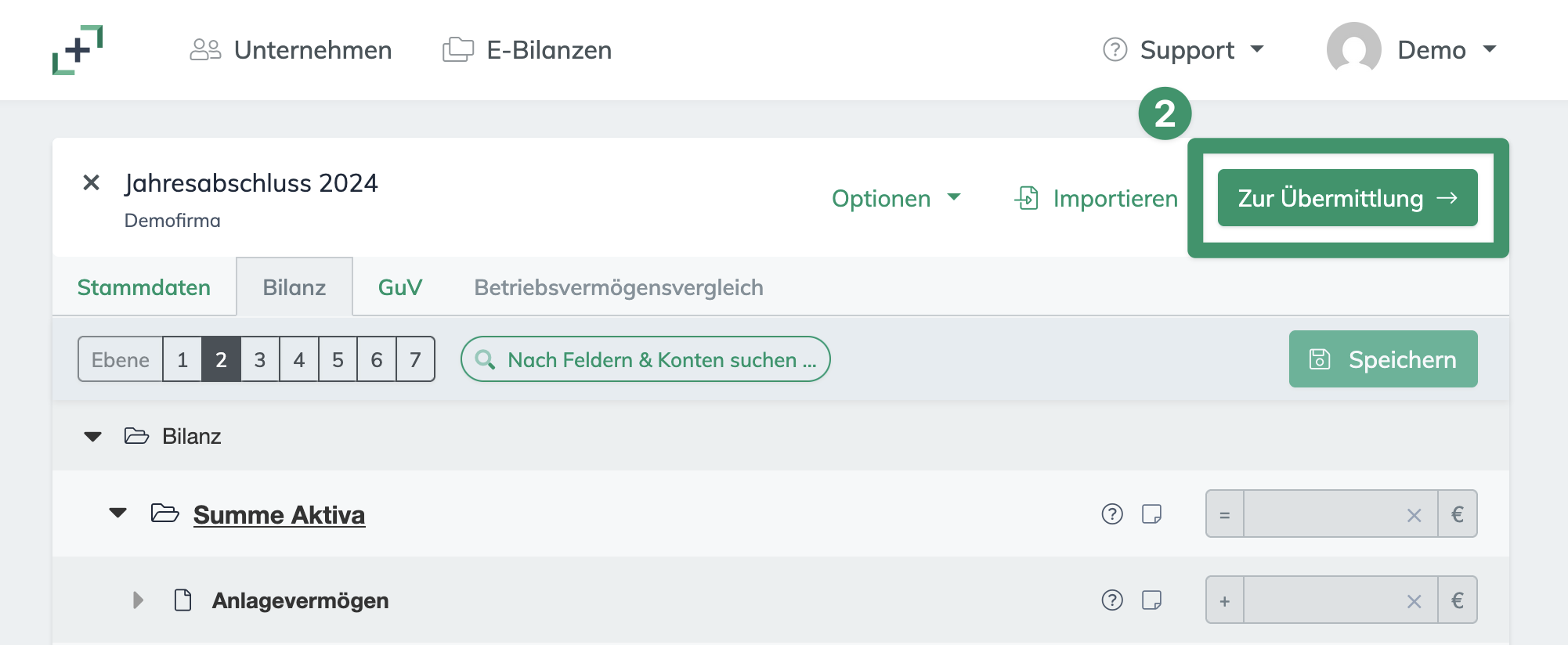
Task: Click the Importieren import icon
Action: [1027, 198]
